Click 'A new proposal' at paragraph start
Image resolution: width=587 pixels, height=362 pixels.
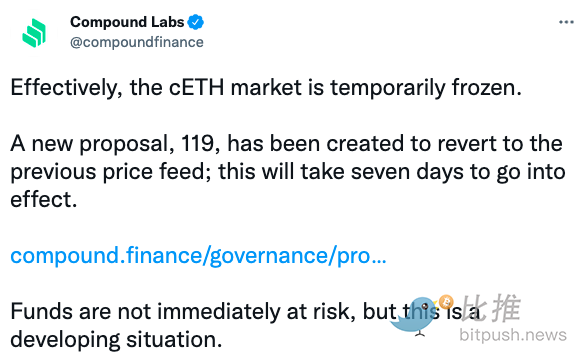pyautogui.click(x=89, y=144)
